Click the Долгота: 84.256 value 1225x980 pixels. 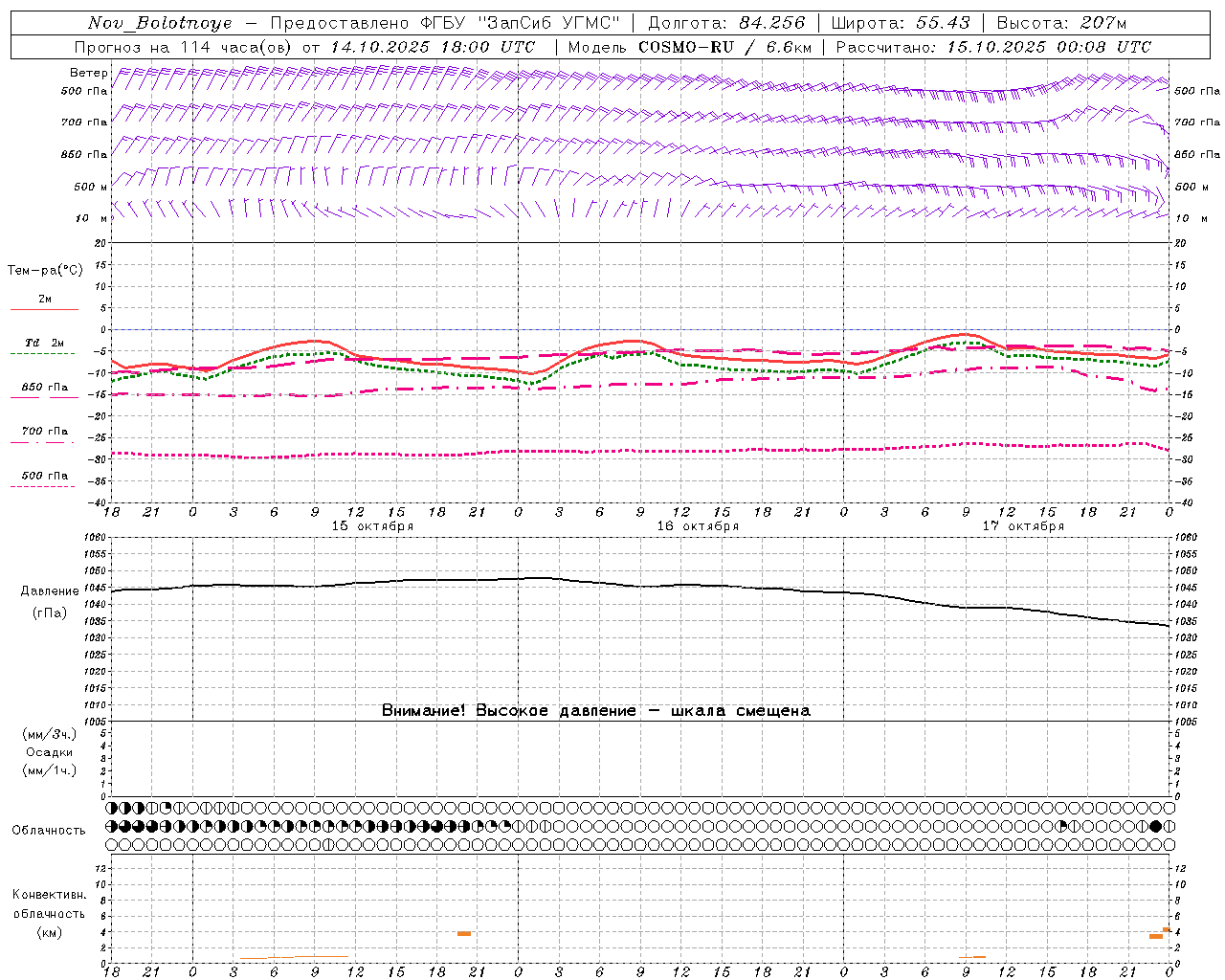[726, 23]
